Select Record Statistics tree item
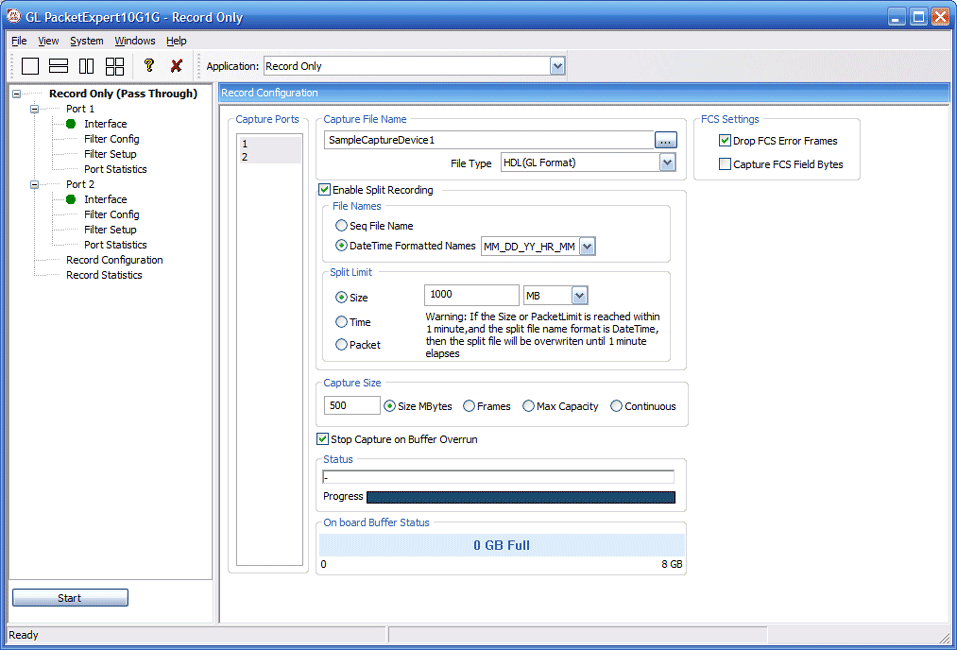This screenshot has height=650, width=957. point(104,275)
